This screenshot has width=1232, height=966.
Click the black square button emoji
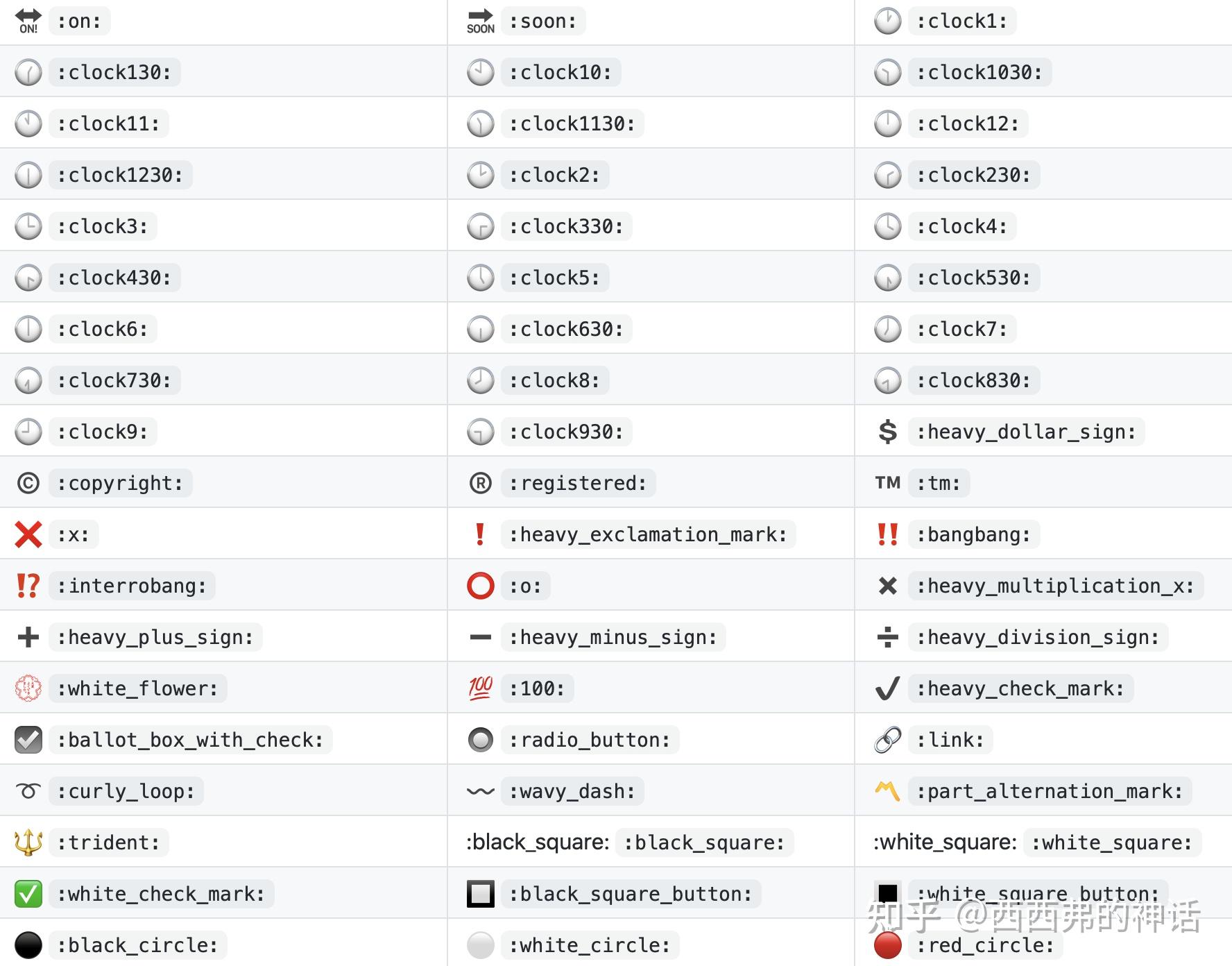point(480,894)
